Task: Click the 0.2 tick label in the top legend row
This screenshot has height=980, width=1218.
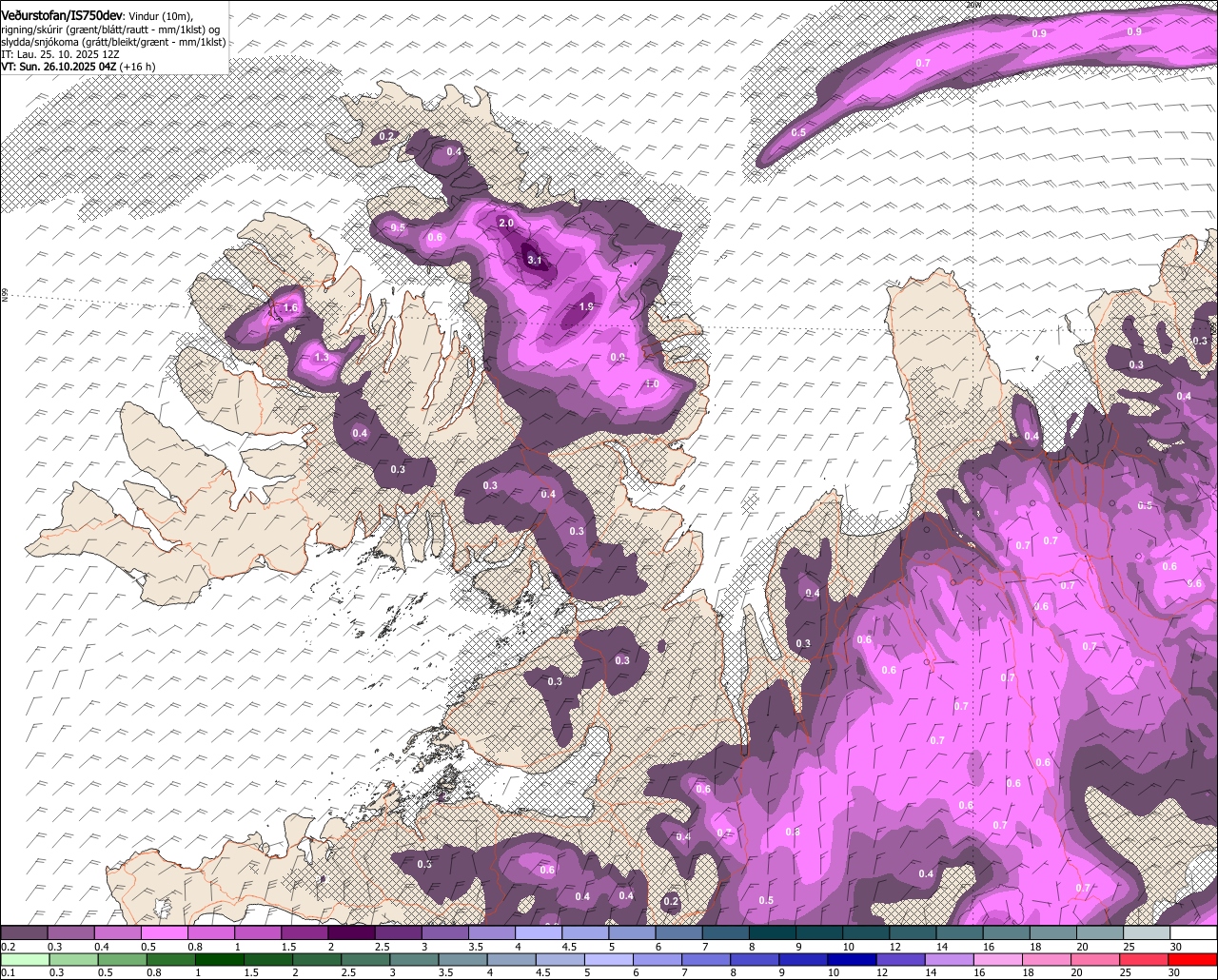Action: click(9, 947)
